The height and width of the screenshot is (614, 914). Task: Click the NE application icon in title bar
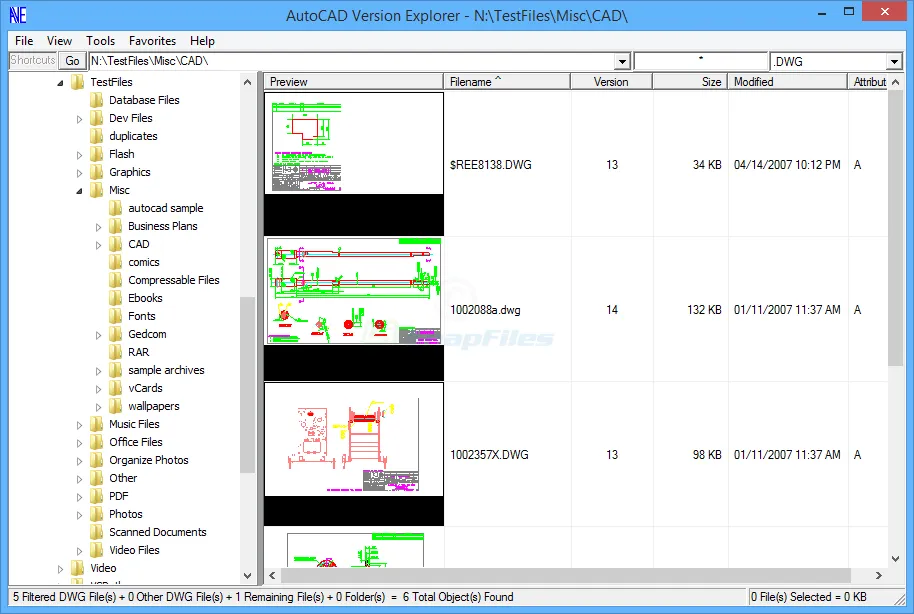click(17, 15)
